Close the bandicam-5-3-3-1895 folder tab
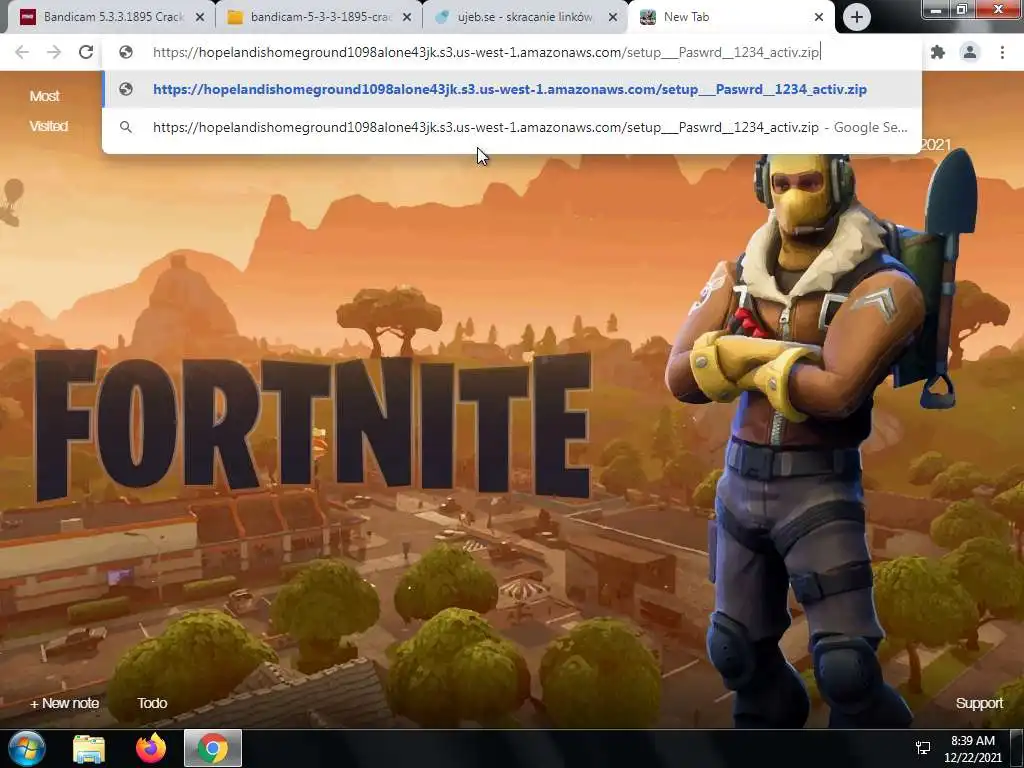Image resolution: width=1024 pixels, height=768 pixels. point(407,18)
